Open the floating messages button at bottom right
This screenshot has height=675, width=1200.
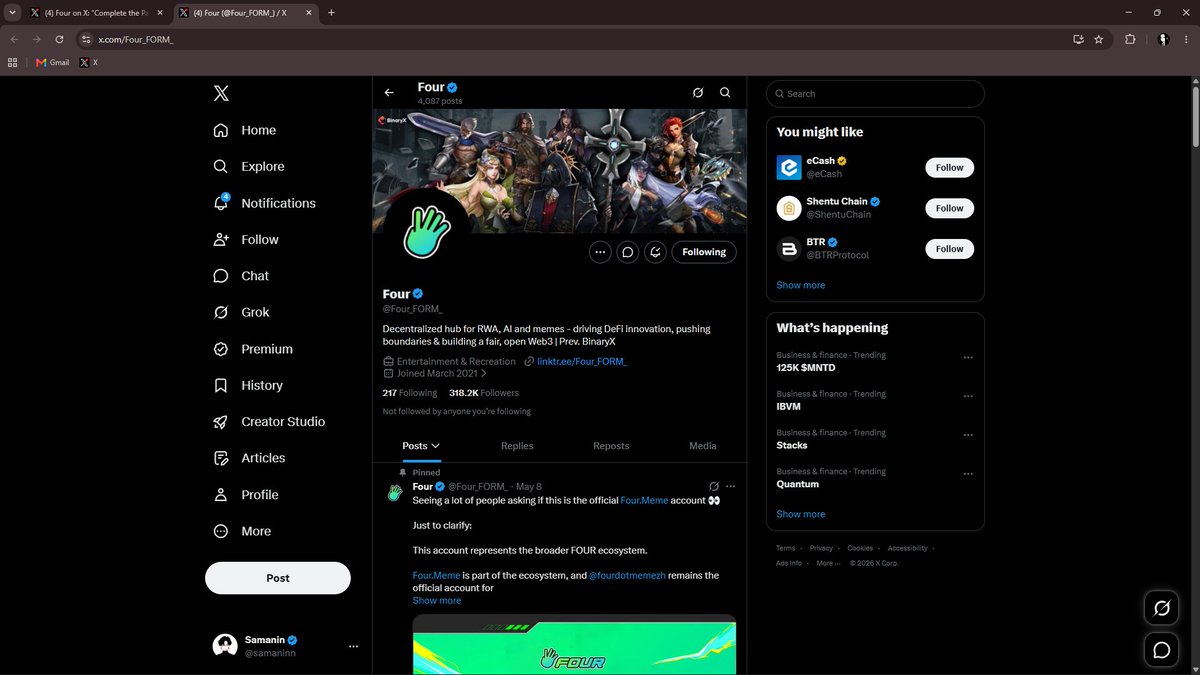pos(1162,650)
